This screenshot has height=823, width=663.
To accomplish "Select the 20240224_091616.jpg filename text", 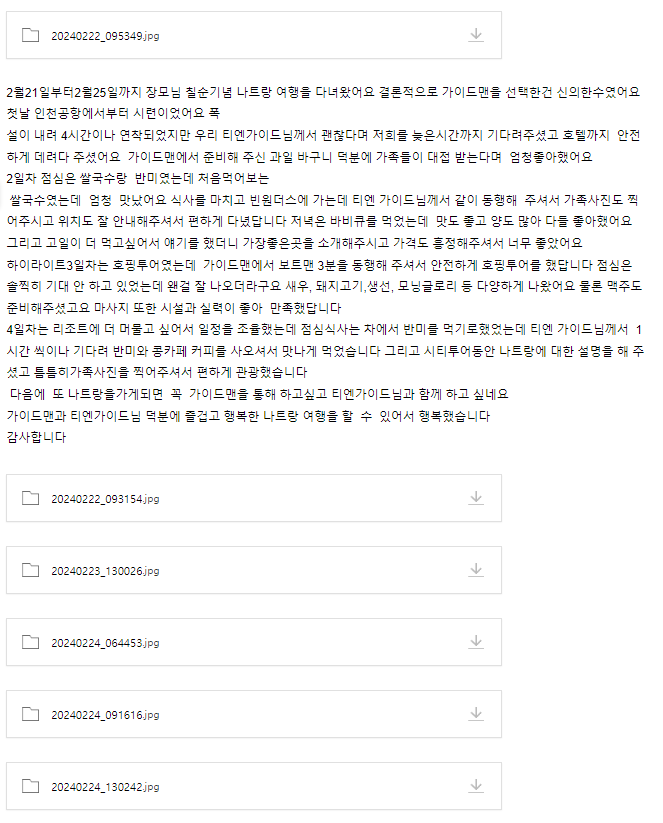I will pyautogui.click(x=105, y=715).
